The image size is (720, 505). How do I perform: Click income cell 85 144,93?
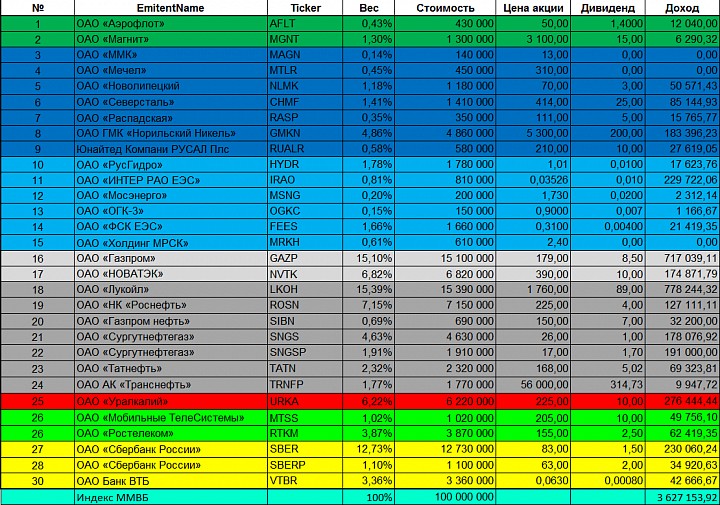pos(682,102)
